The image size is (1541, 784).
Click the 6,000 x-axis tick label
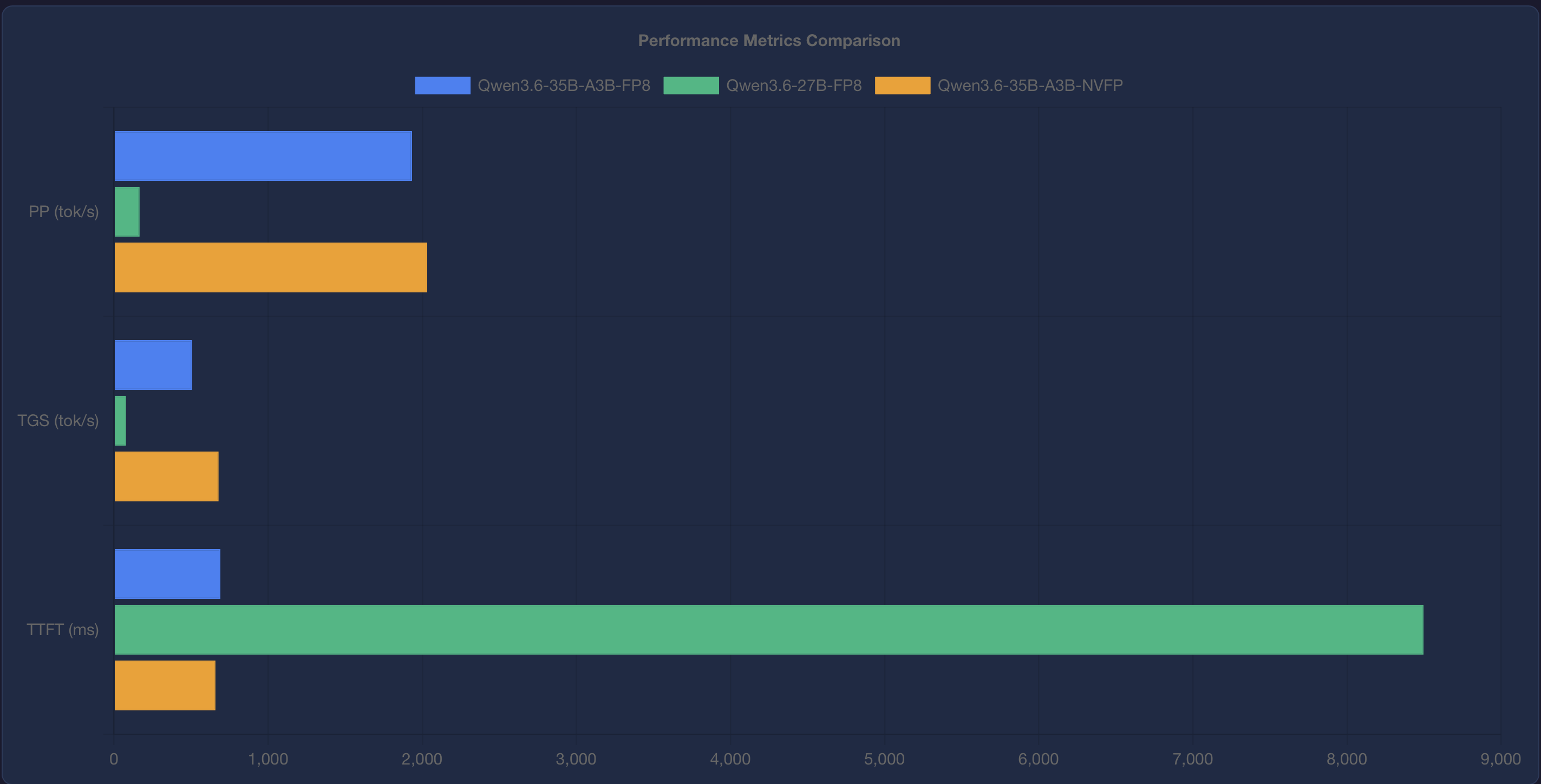click(x=1039, y=759)
